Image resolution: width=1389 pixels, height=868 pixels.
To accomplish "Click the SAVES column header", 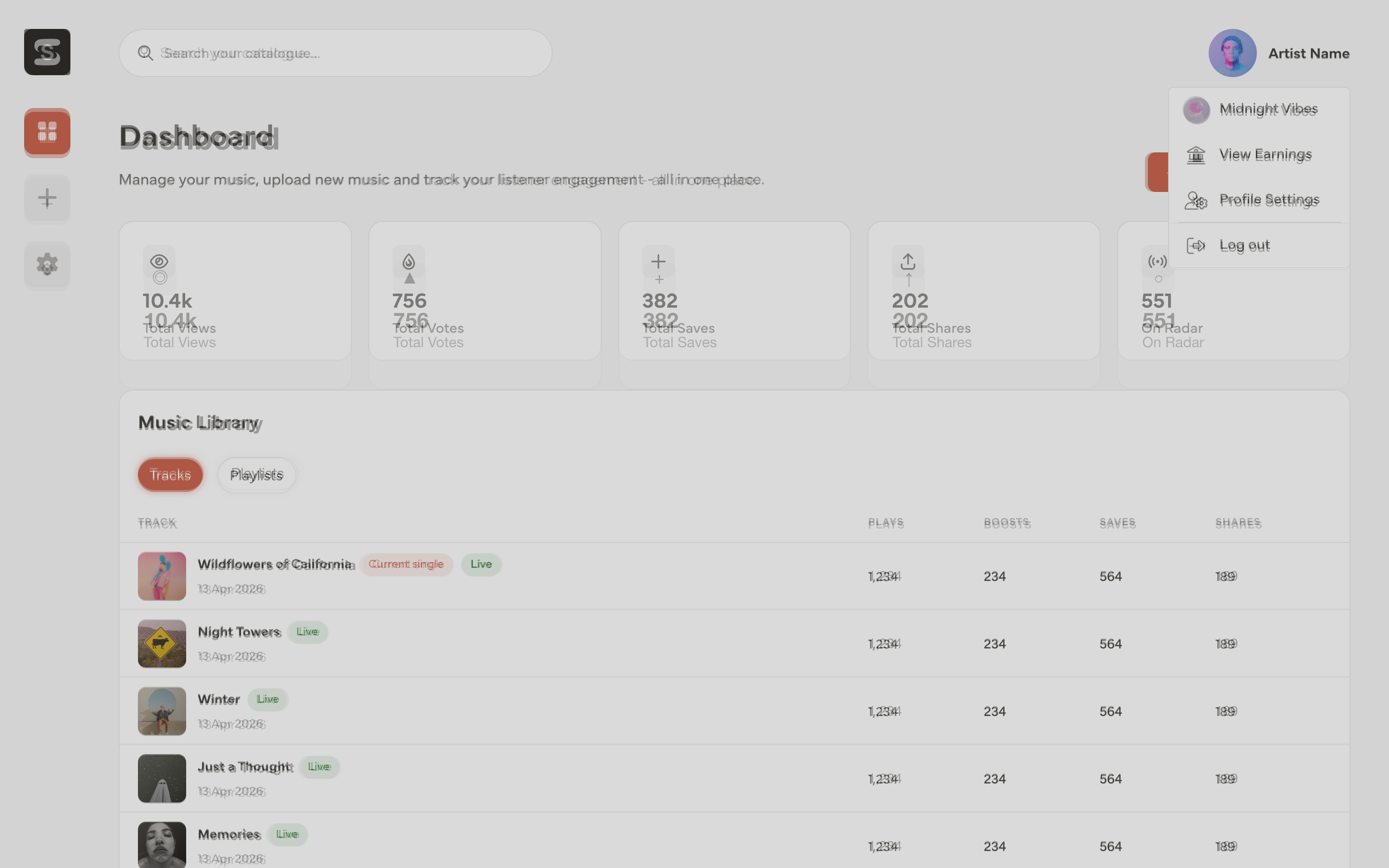I will pos(1117,523).
